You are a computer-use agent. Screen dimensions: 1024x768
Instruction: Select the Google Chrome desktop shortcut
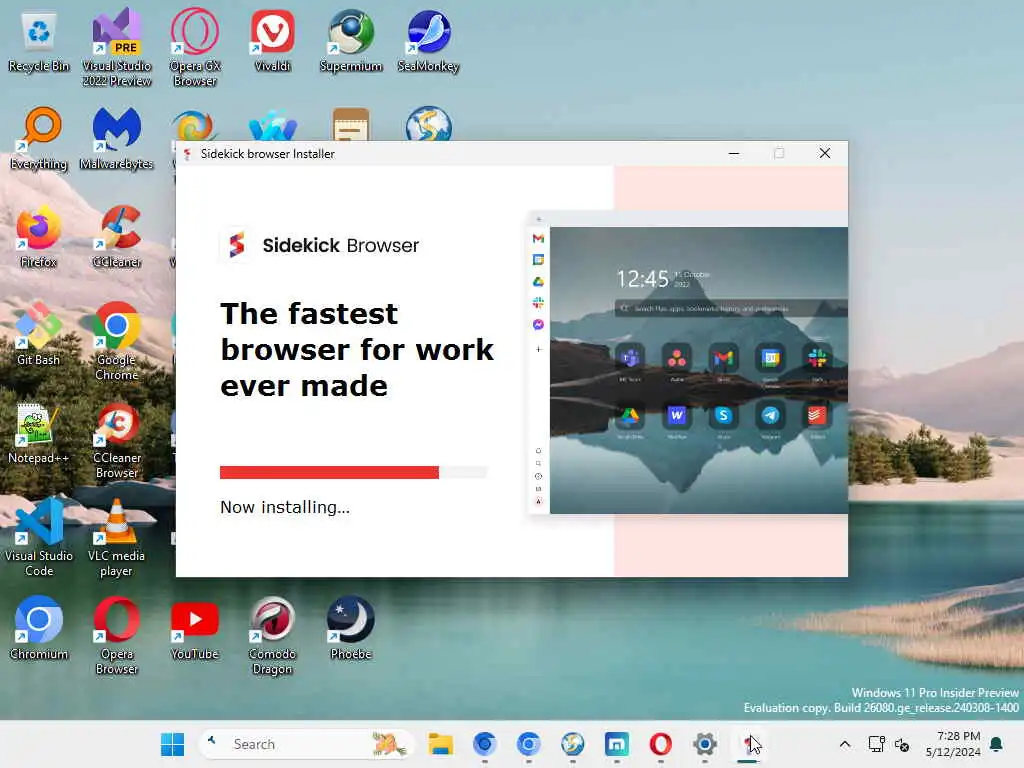(116, 342)
